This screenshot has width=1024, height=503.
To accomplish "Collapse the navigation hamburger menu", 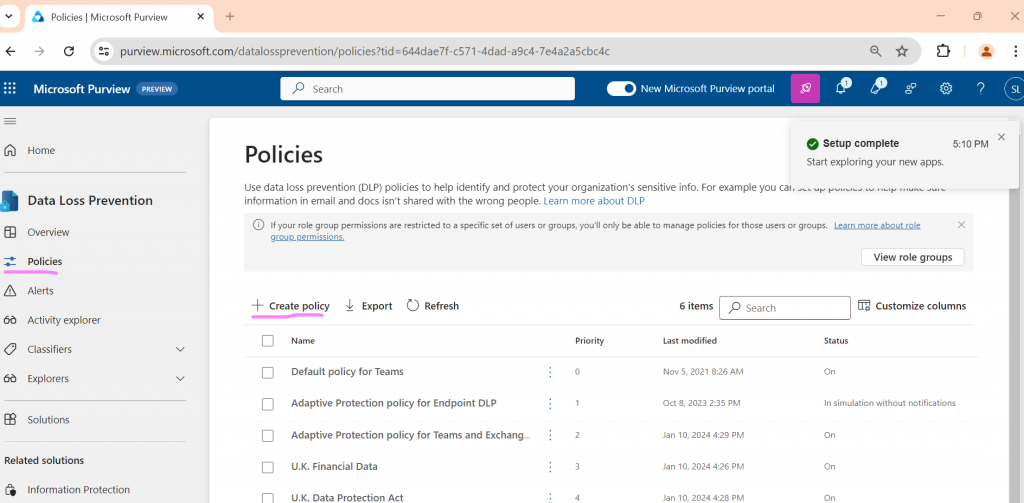I will [11, 121].
